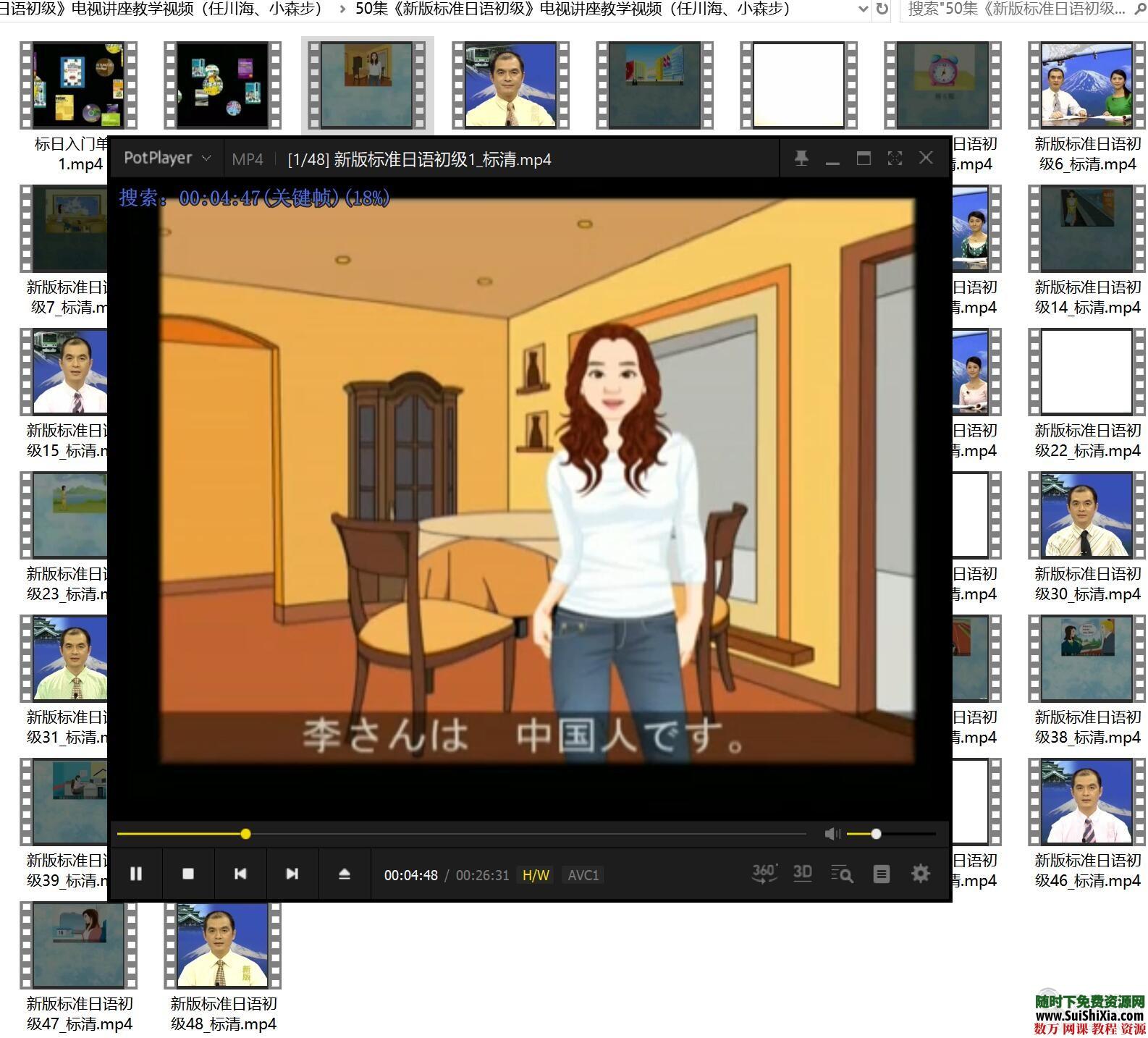Screen dimensions: 1148x1038
Task: Pin PotPlayer window on top
Action: point(801,159)
